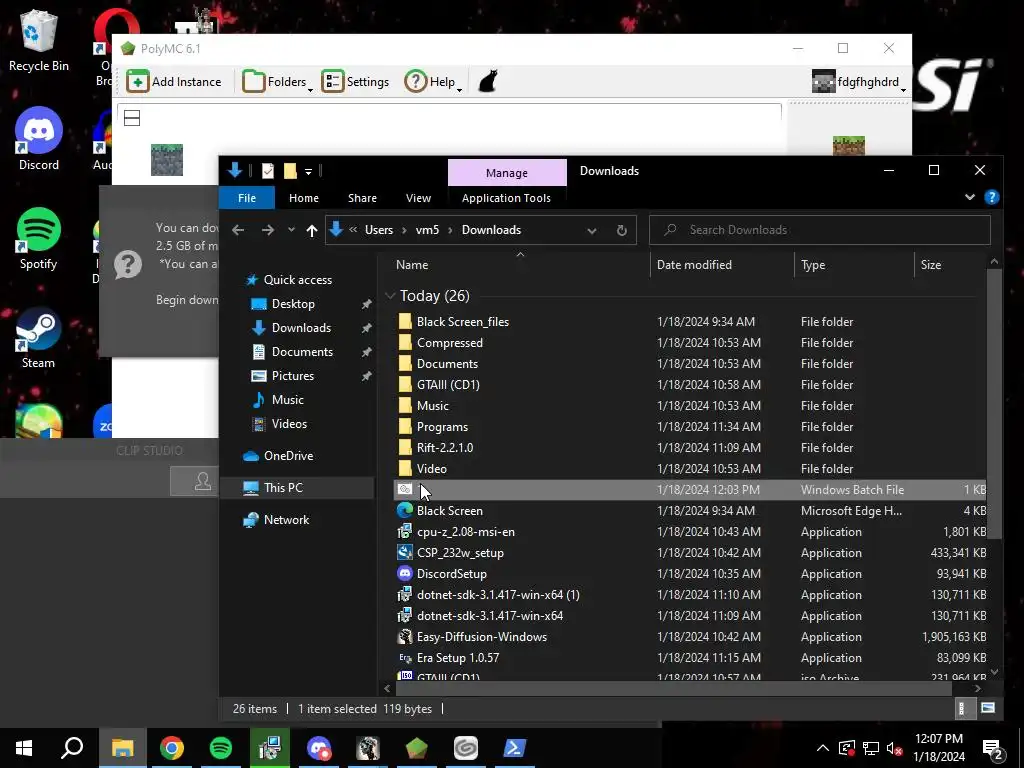Open the PolyMC Help menu
The image size is (1024, 768).
[433, 82]
